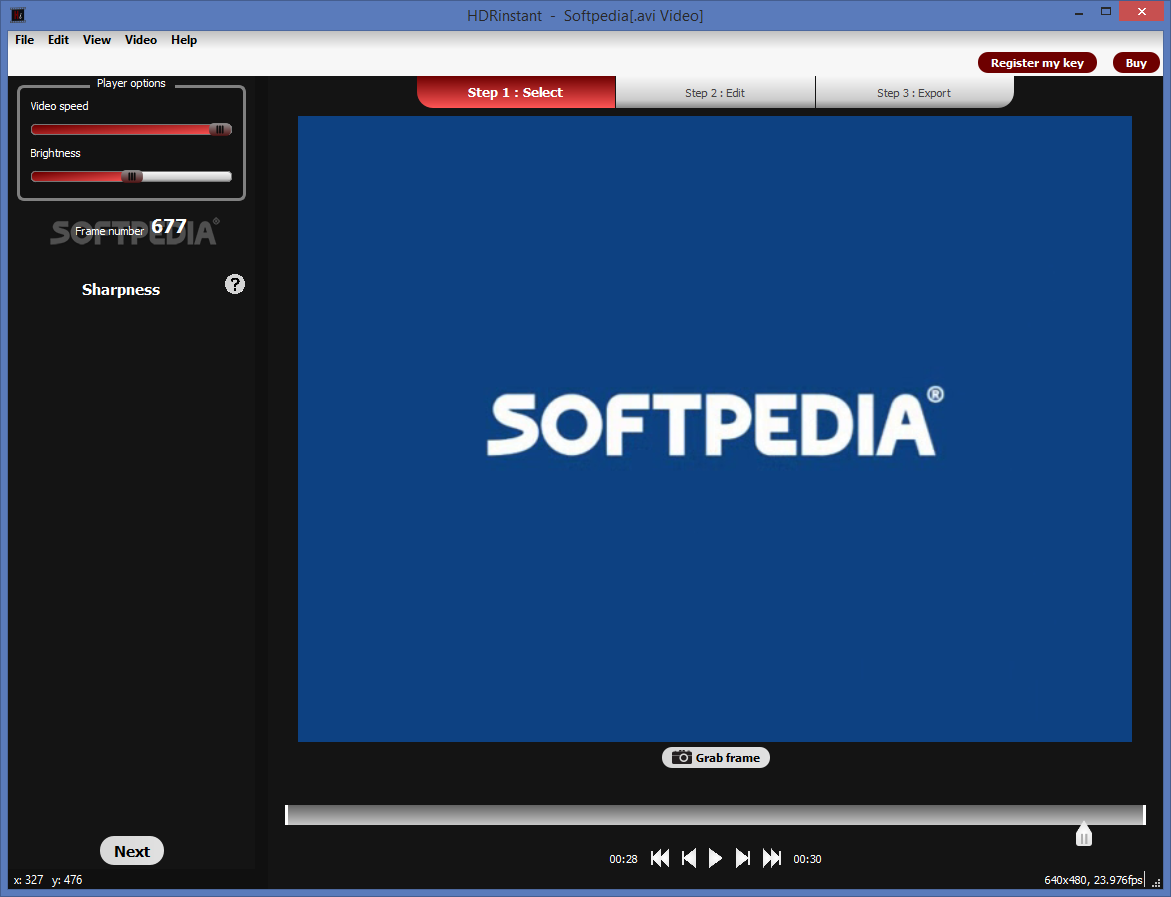The height and width of the screenshot is (897, 1171).
Task: Select the Step 1 : Select tab
Action: (516, 93)
